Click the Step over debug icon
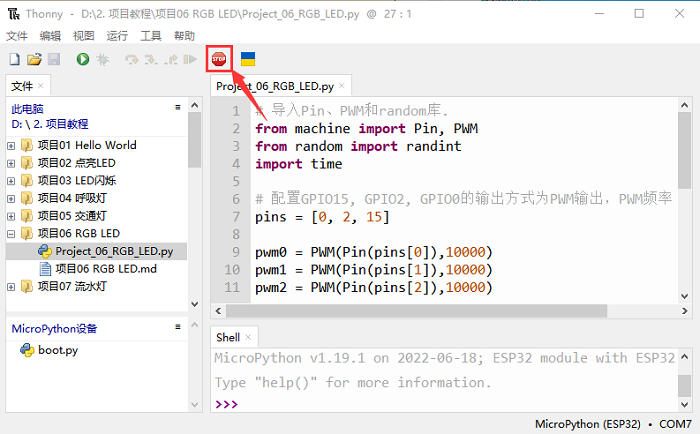Image resolution: width=700 pixels, height=434 pixels. pyautogui.click(x=131, y=60)
